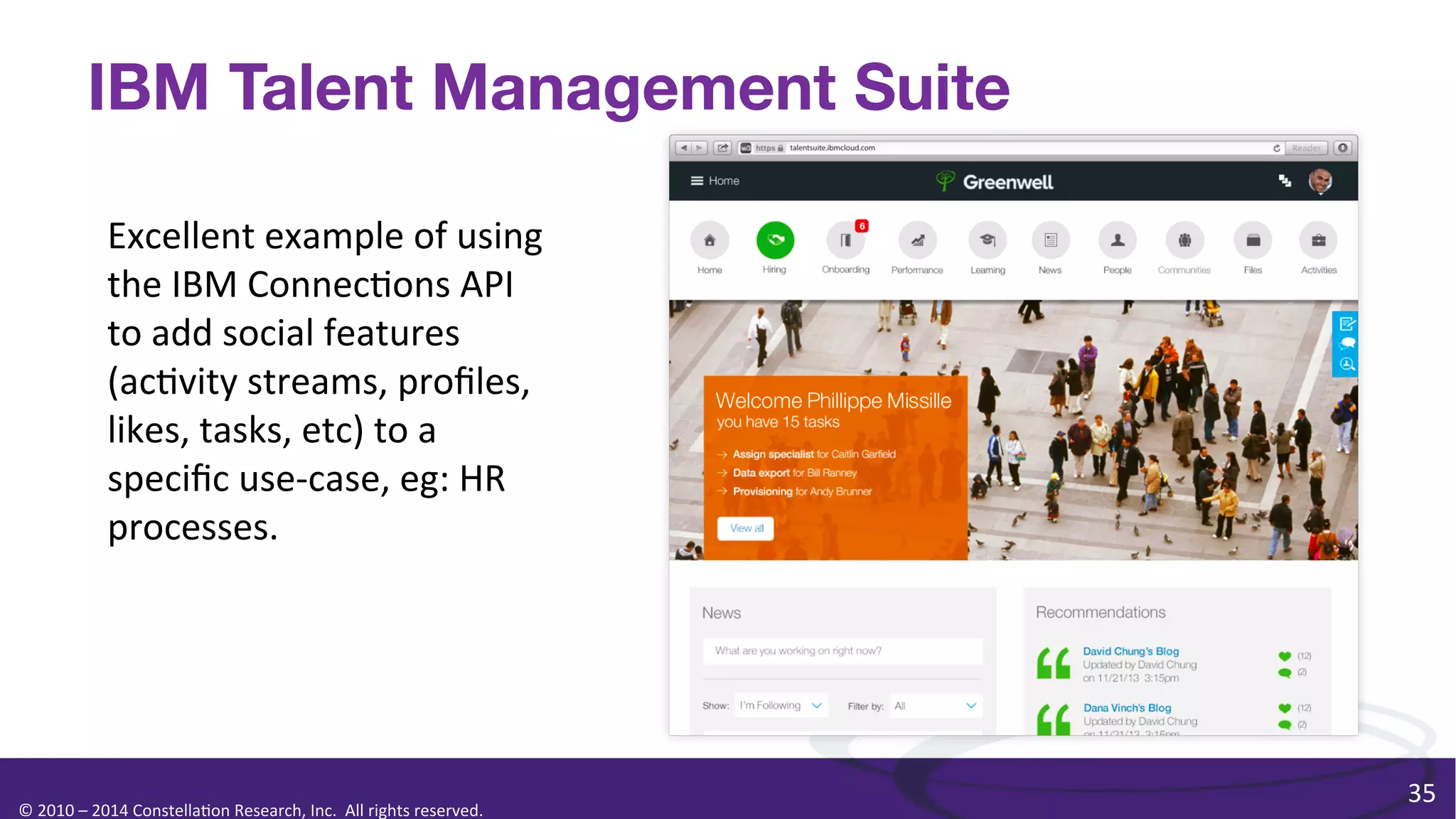Select the green Hiring icon
The width and height of the screenshot is (1456, 819).
(775, 240)
